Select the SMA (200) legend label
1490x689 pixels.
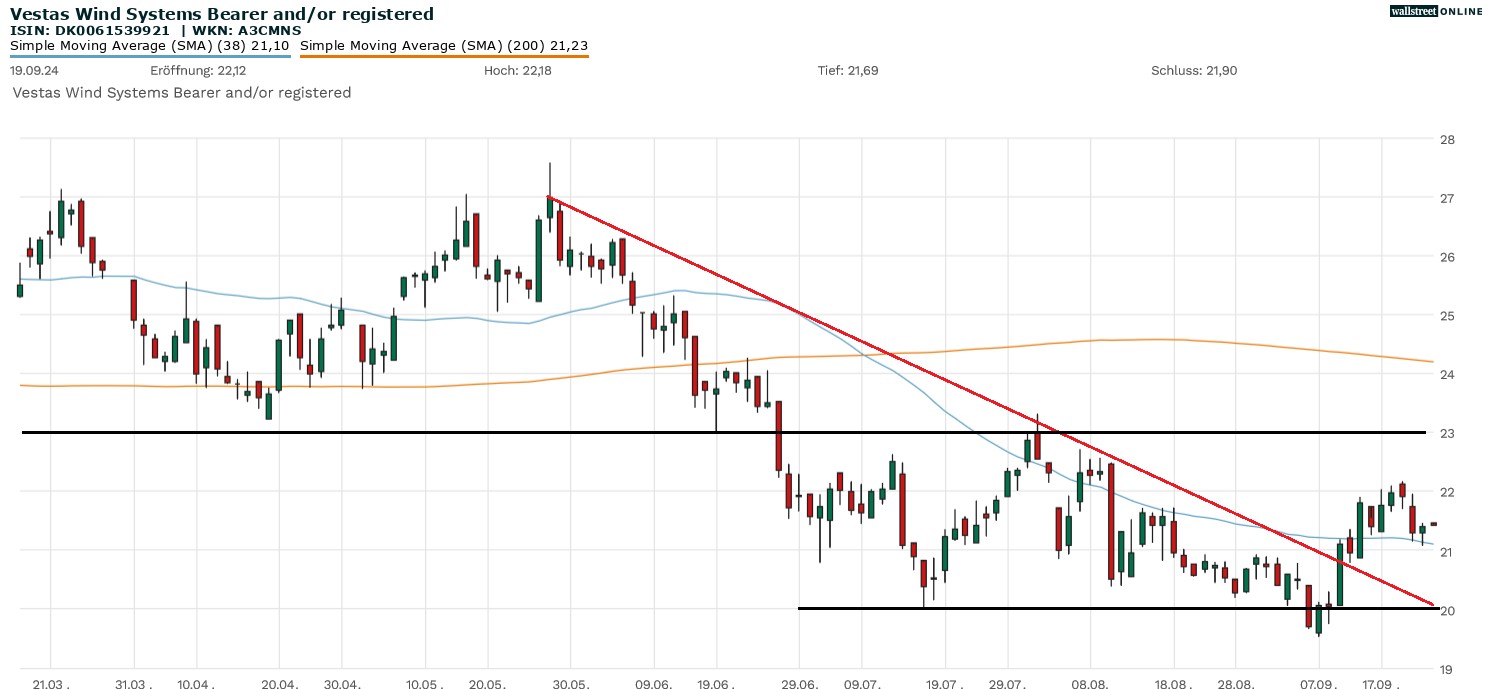[444, 45]
